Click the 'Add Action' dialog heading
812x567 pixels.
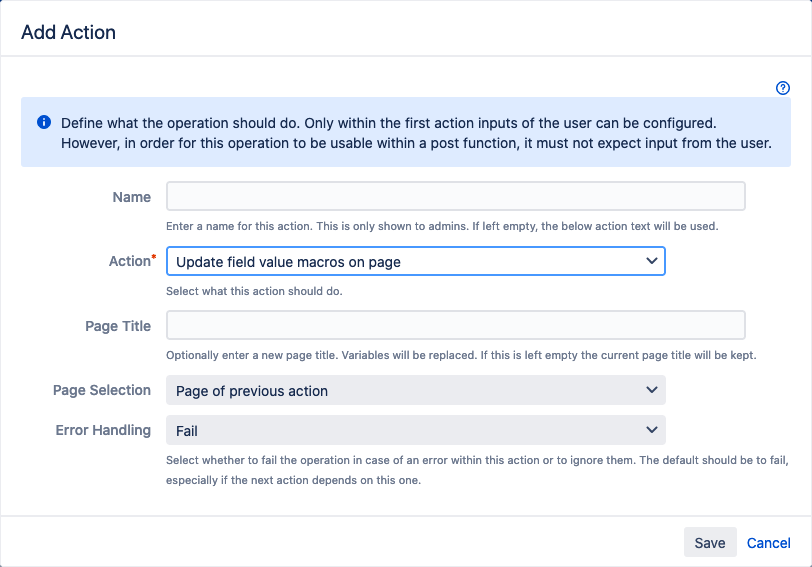pos(69,32)
